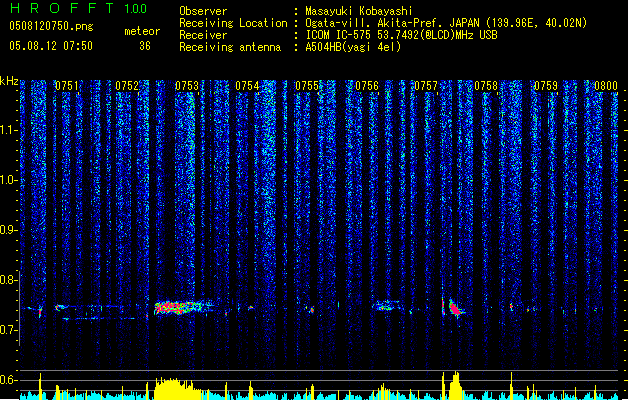The height and width of the screenshot is (400, 629).
Task: Click the yellow power peak near 0757
Action: pos(455,385)
